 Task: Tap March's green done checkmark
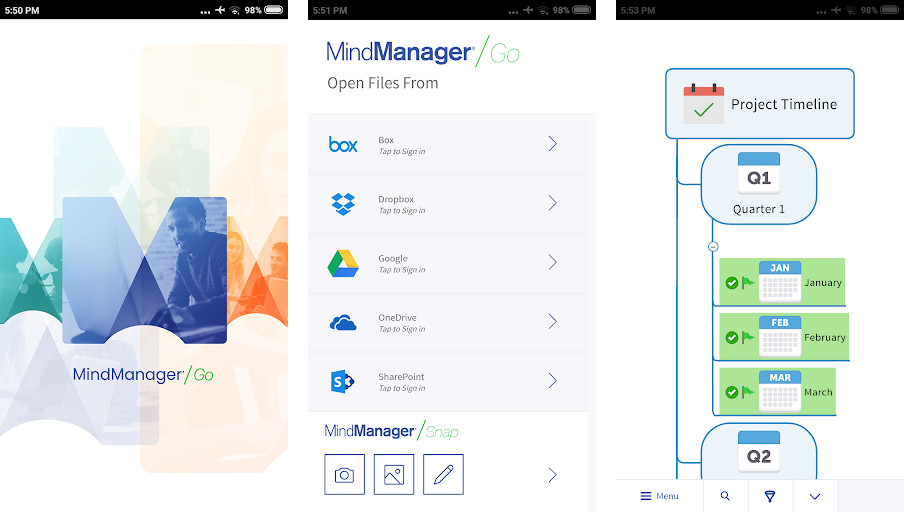[x=732, y=392]
